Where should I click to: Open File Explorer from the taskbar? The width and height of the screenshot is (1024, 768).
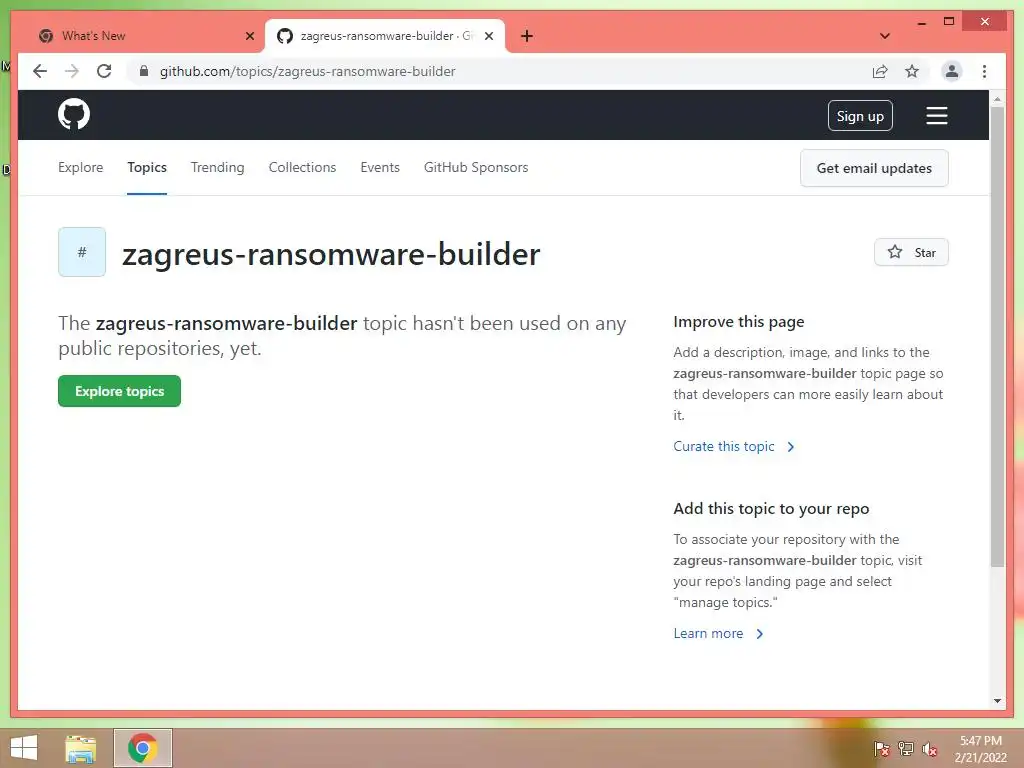point(81,748)
